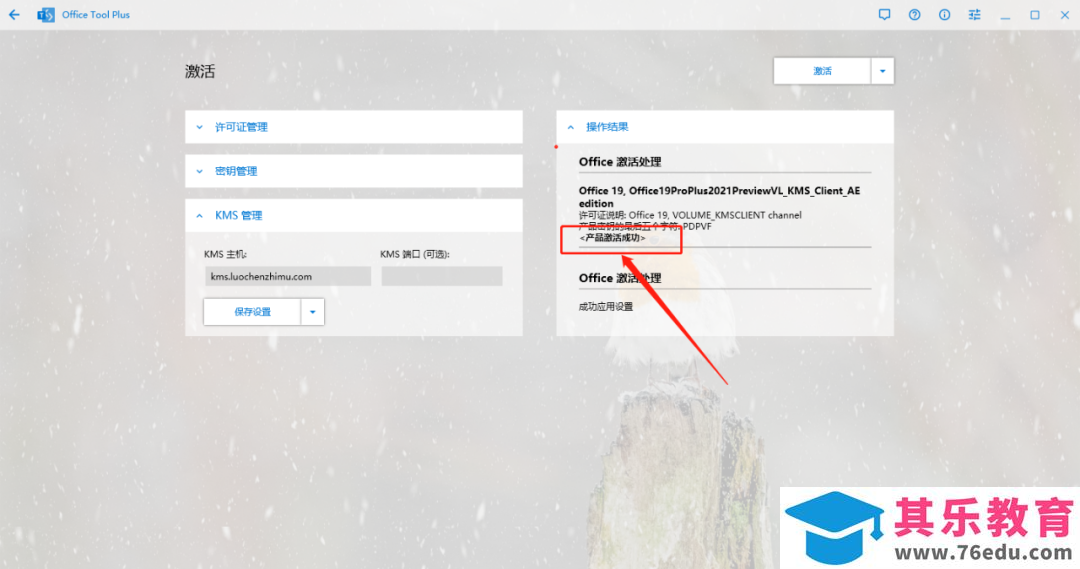Go back with the back arrow
This screenshot has width=1080, height=569.
click(x=14, y=14)
